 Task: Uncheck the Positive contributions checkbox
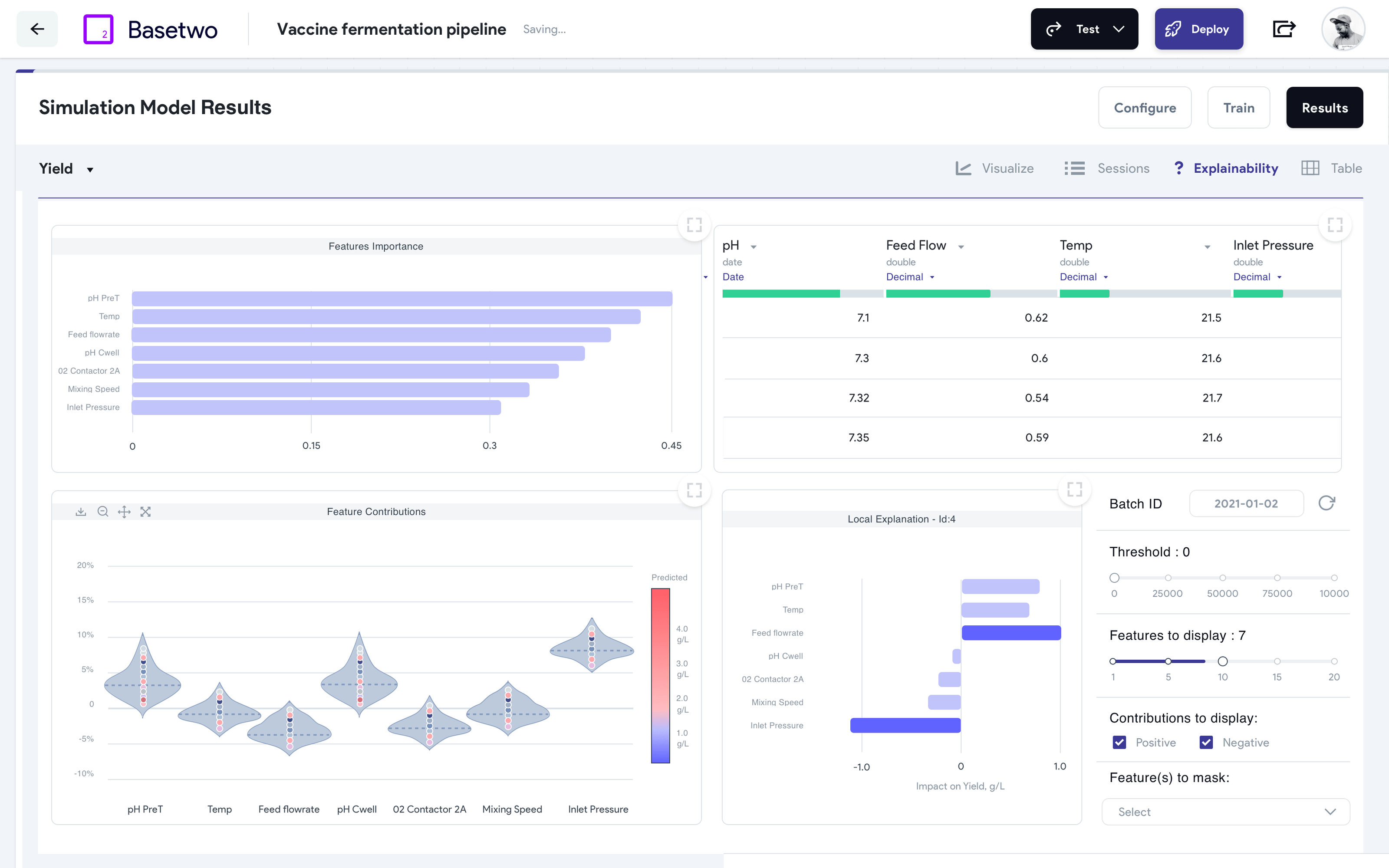coord(1119,742)
